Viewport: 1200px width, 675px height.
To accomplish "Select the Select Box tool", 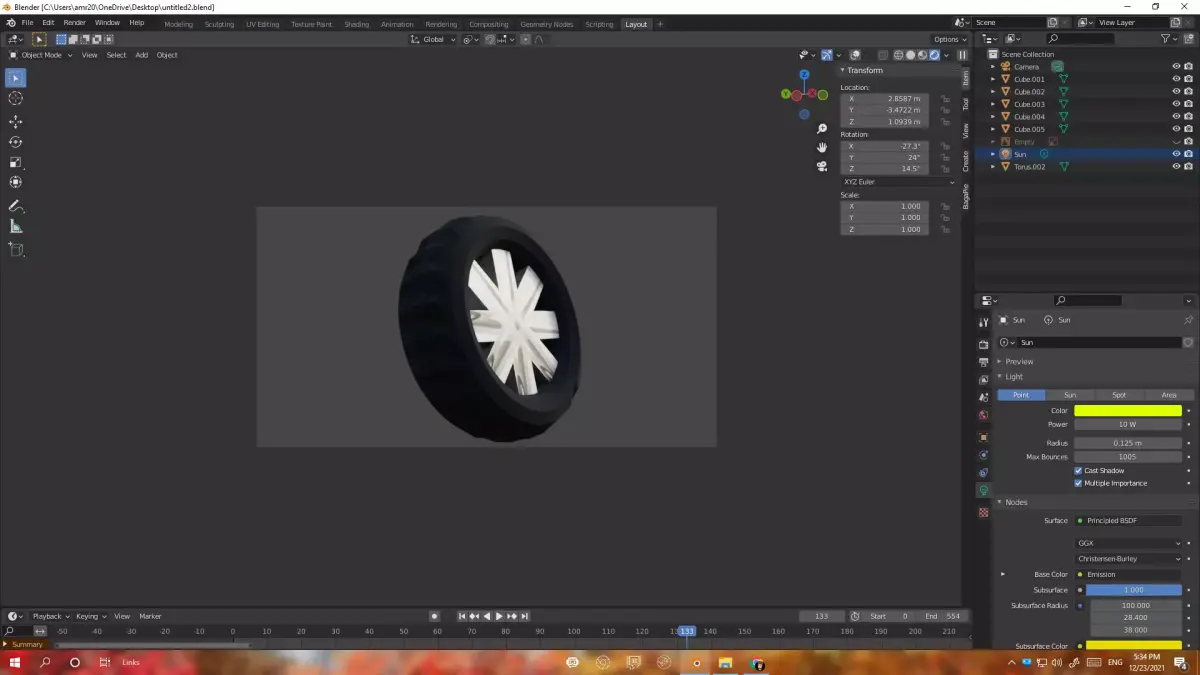I will (16, 78).
